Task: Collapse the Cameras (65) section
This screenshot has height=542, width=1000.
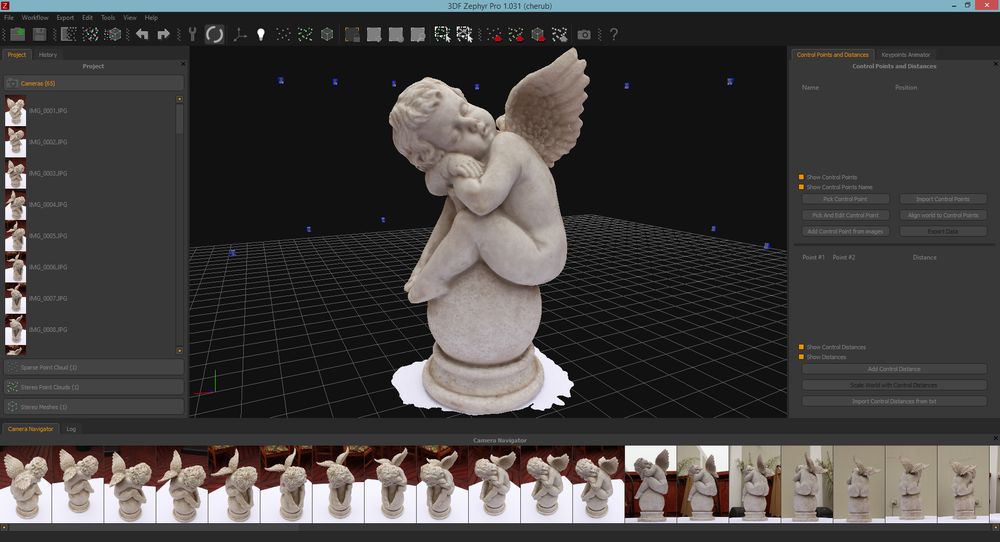Action: pyautogui.click(x=94, y=84)
